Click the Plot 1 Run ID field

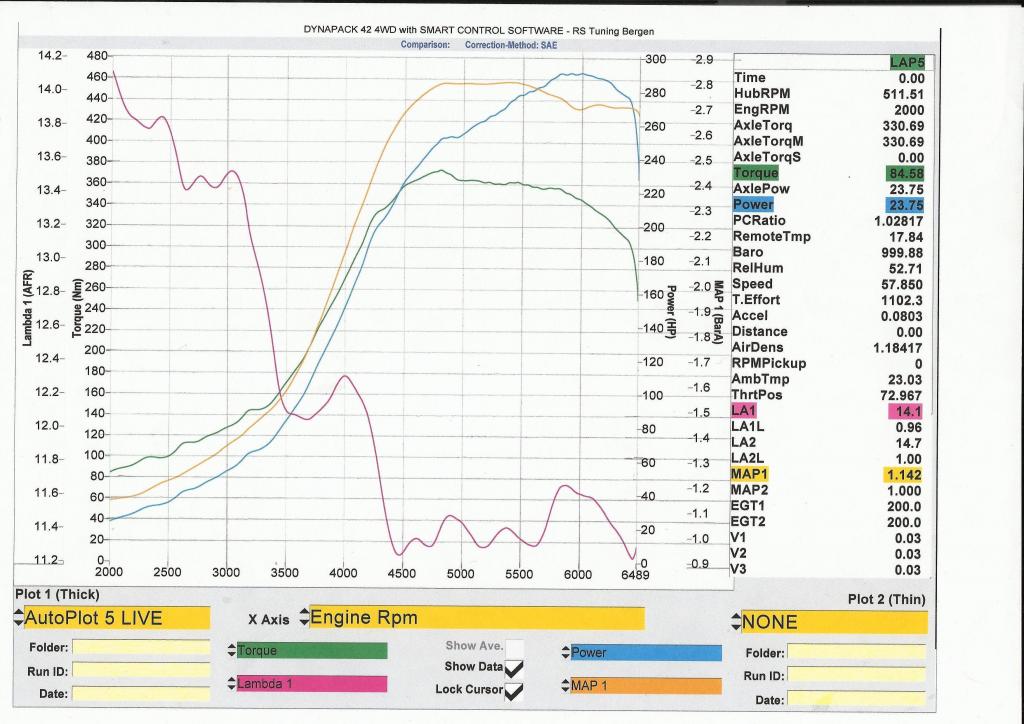pyautogui.click(x=140, y=670)
